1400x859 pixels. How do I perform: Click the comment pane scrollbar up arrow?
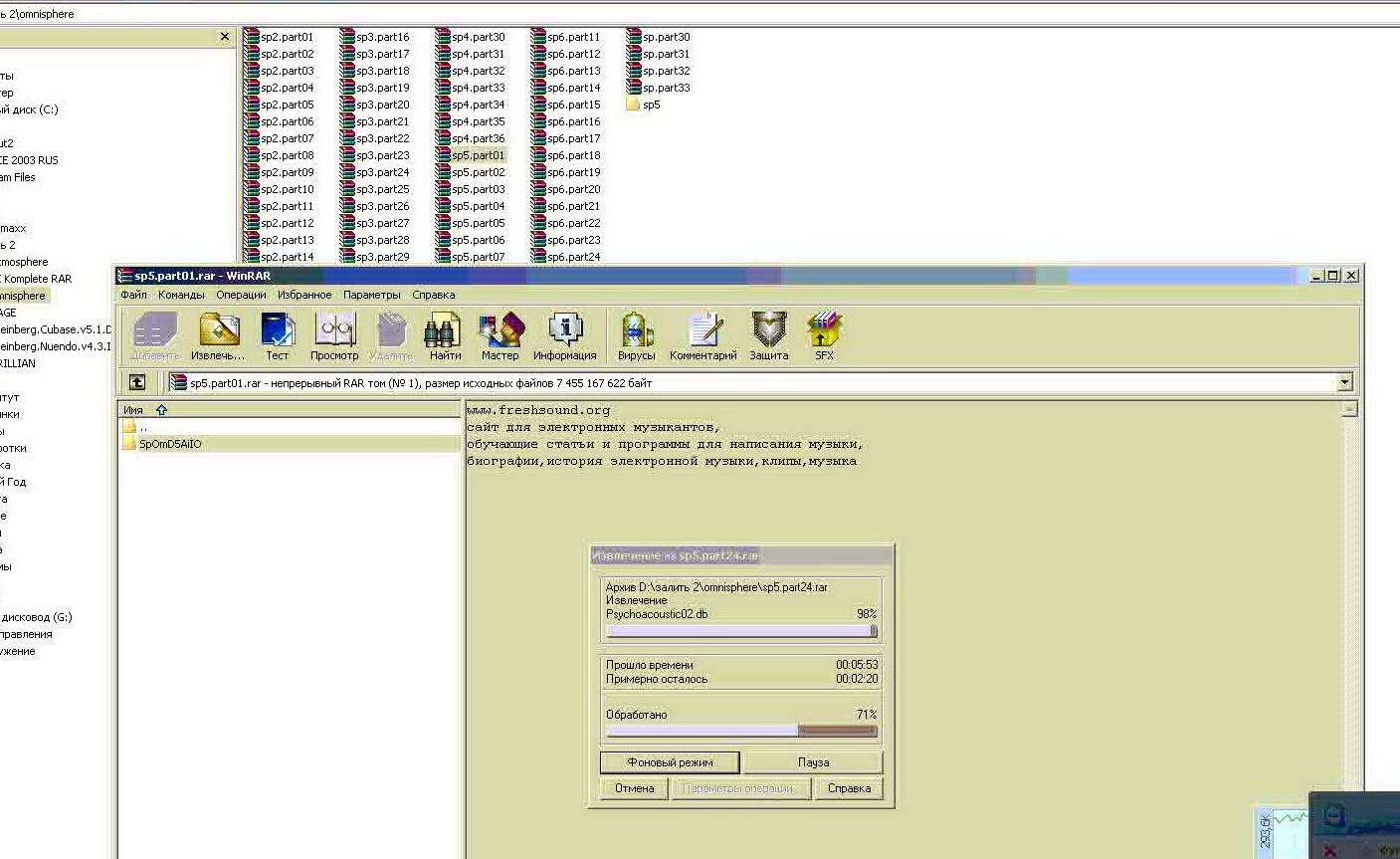(x=1348, y=409)
